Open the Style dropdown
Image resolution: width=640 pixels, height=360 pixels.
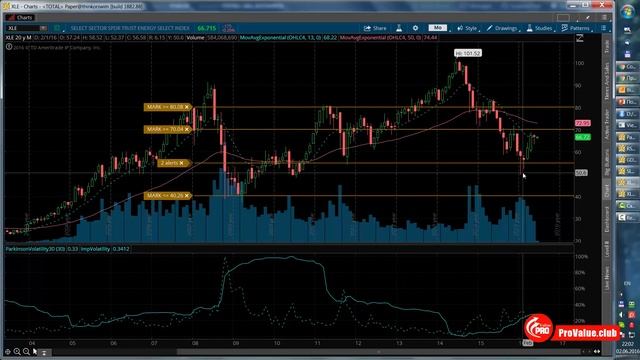click(x=467, y=28)
